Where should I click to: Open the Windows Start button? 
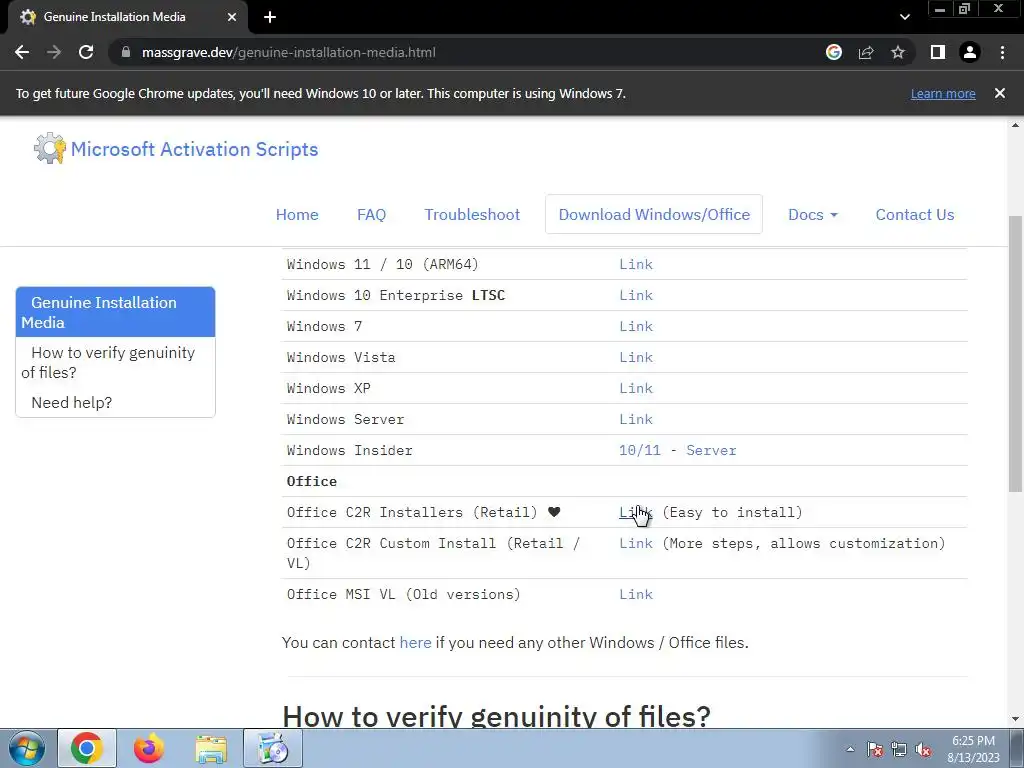point(26,748)
